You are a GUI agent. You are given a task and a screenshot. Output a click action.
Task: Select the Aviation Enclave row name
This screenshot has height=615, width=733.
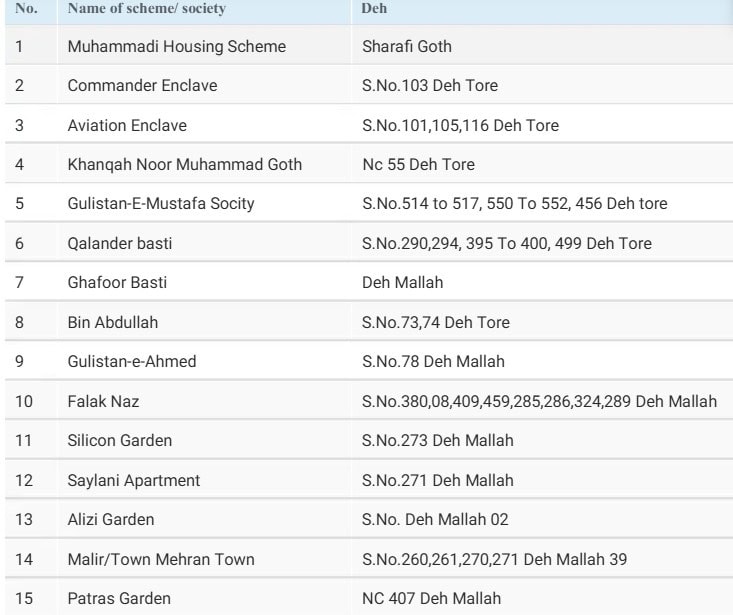pyautogui.click(x=127, y=125)
